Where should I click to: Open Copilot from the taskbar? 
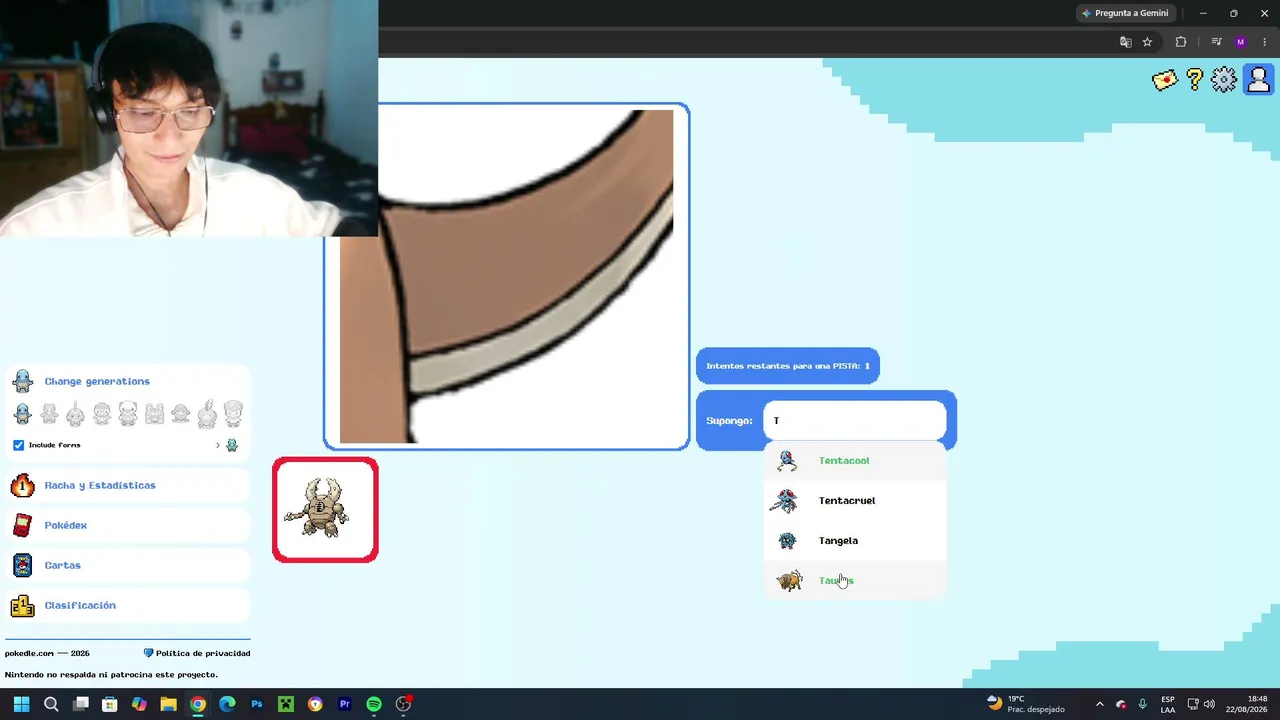click(139, 704)
